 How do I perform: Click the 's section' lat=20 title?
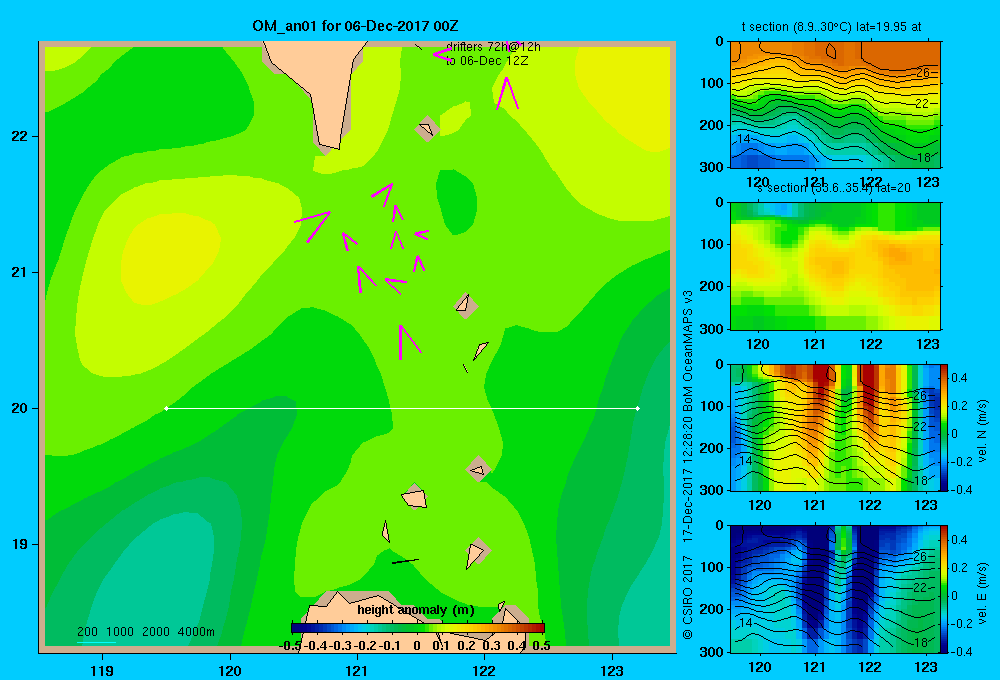point(833,188)
